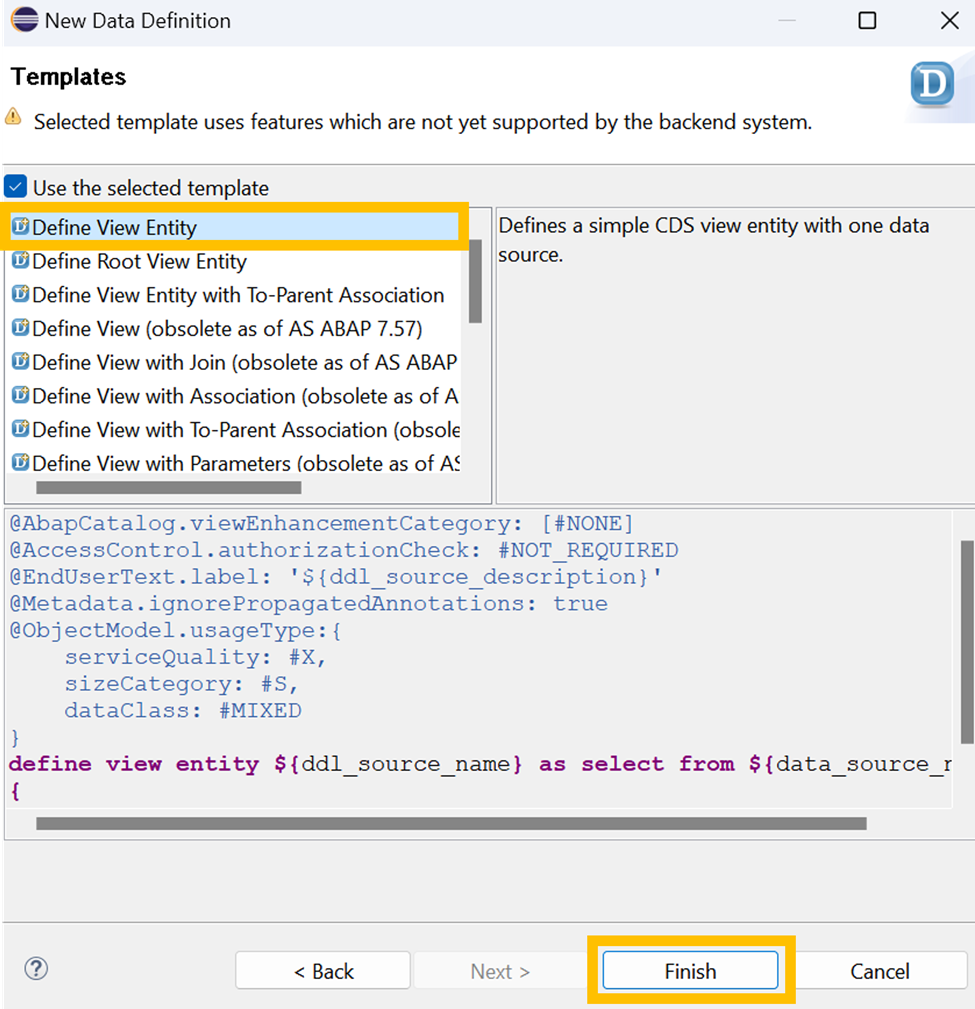
Task: Click the sizeCategory: #S line
Action: pyautogui.click(x=181, y=683)
